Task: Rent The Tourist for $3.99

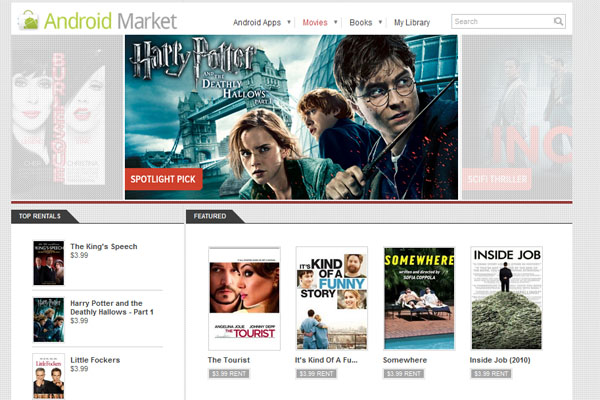Action: tap(228, 374)
